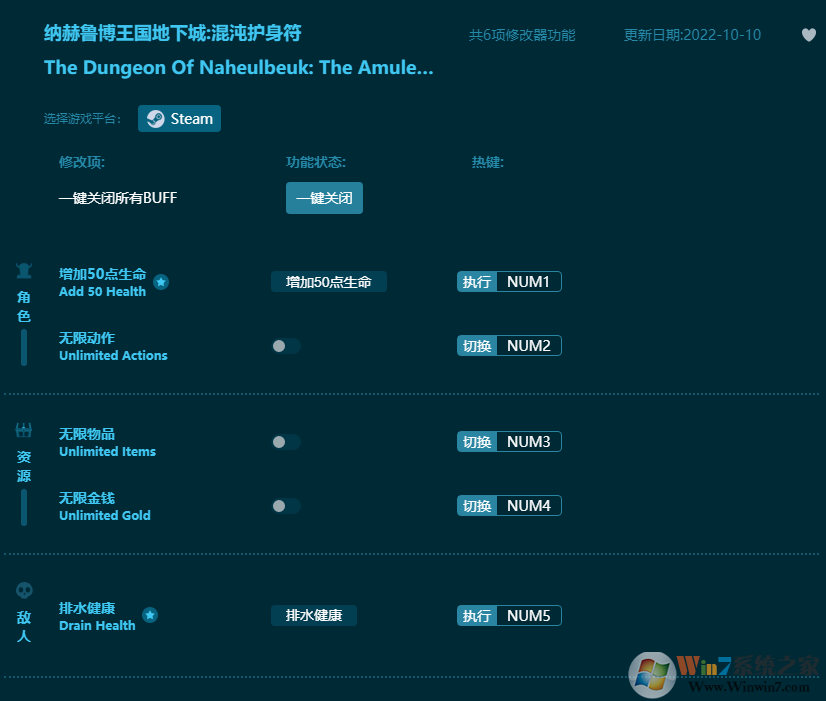The width and height of the screenshot is (826, 701).
Task: Click the NUM5 hotkey field
Action: click(x=528, y=616)
